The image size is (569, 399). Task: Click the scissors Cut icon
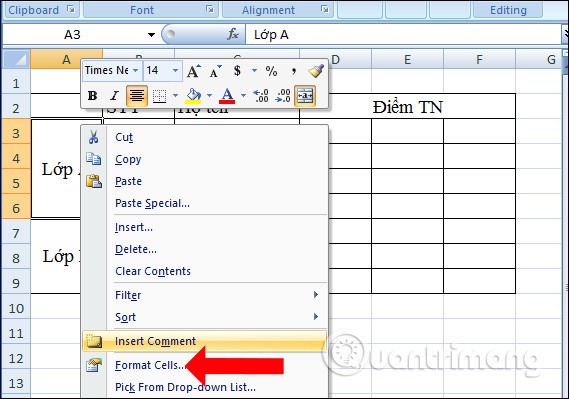click(94, 137)
